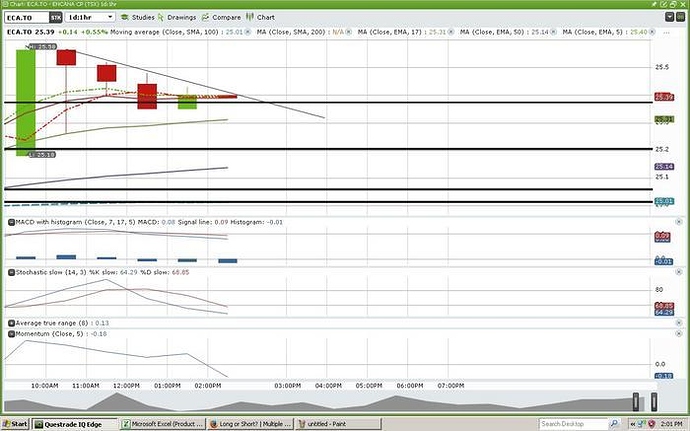Click the 2:01 PM taskbar clock
Viewport: 690px width, 431px height.
pos(671,424)
